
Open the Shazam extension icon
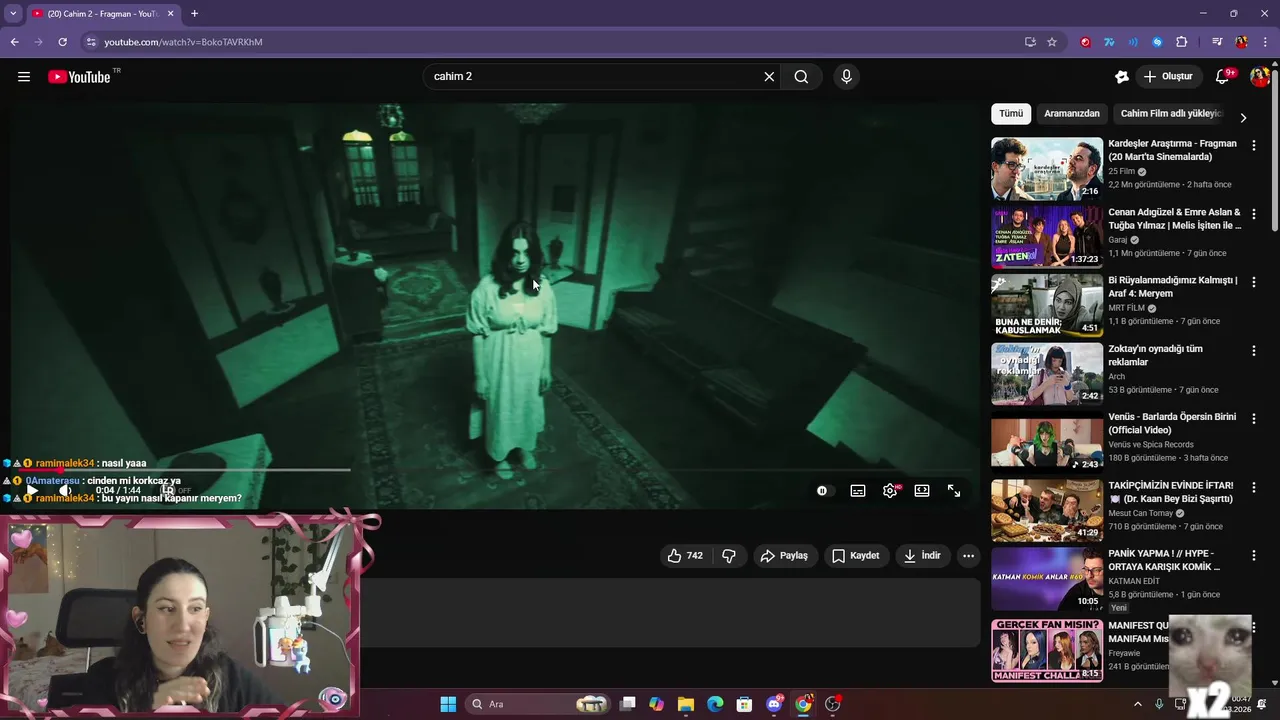(1157, 42)
